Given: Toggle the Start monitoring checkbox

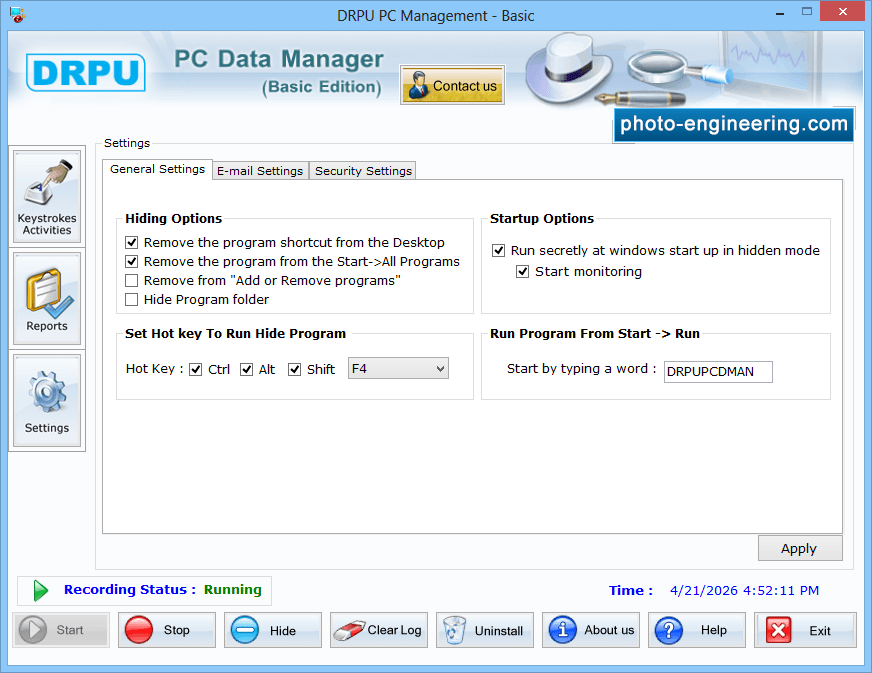Looking at the screenshot, I should click(523, 271).
